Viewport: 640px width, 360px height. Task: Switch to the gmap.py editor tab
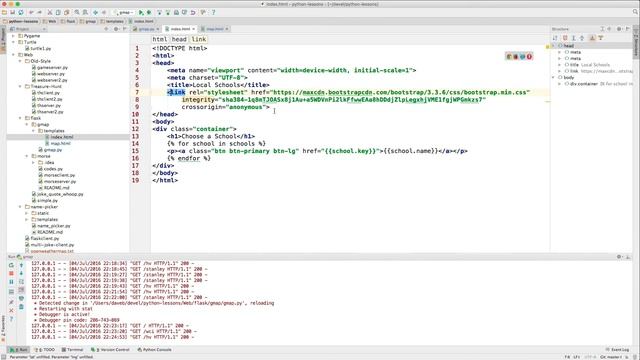pos(146,29)
